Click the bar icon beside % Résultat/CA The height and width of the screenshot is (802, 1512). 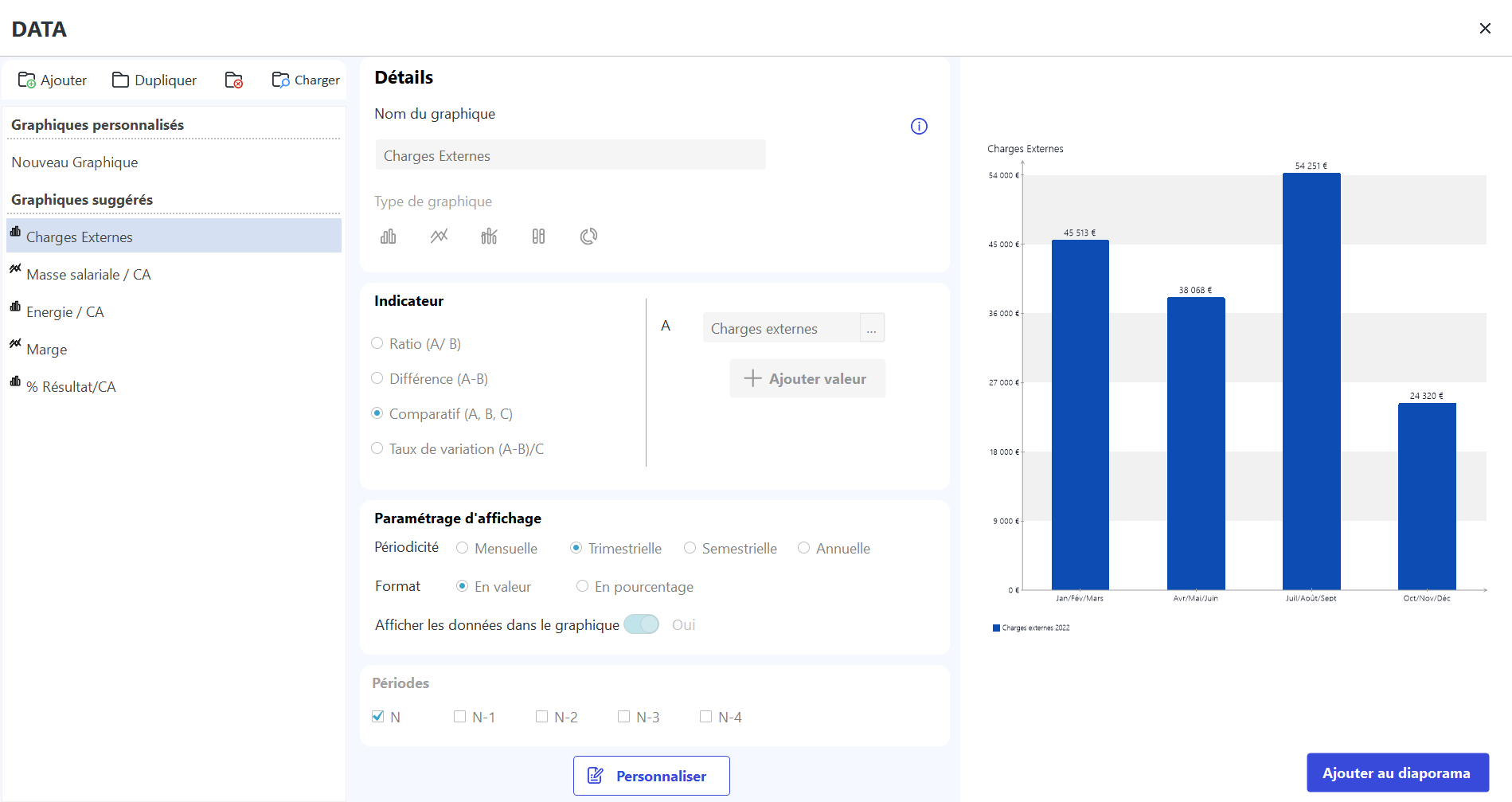point(15,381)
